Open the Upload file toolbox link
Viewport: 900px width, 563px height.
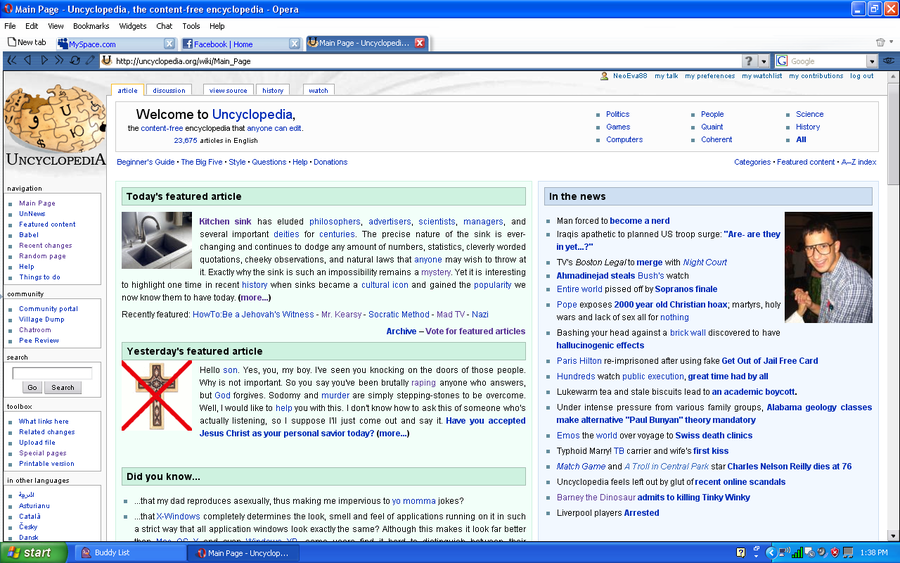point(37,442)
